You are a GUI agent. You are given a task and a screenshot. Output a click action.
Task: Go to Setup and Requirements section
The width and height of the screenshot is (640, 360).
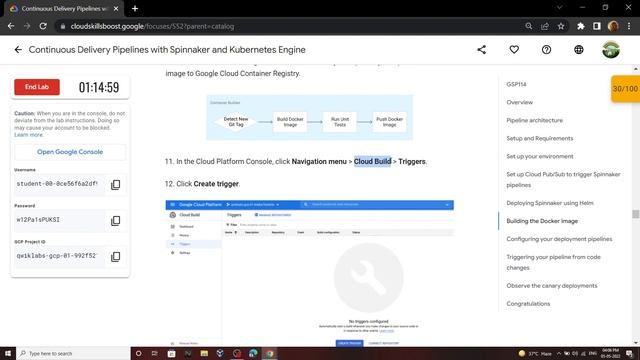click(540, 138)
